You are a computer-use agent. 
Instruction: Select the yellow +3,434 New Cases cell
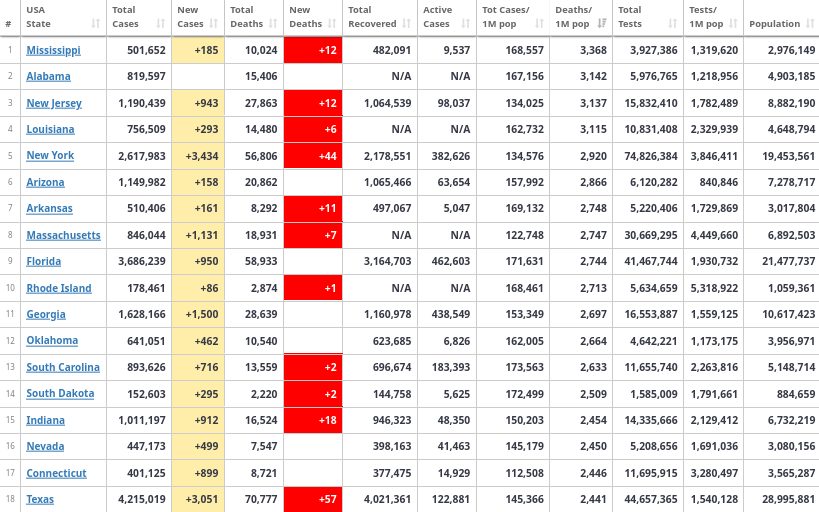[x=198, y=156]
